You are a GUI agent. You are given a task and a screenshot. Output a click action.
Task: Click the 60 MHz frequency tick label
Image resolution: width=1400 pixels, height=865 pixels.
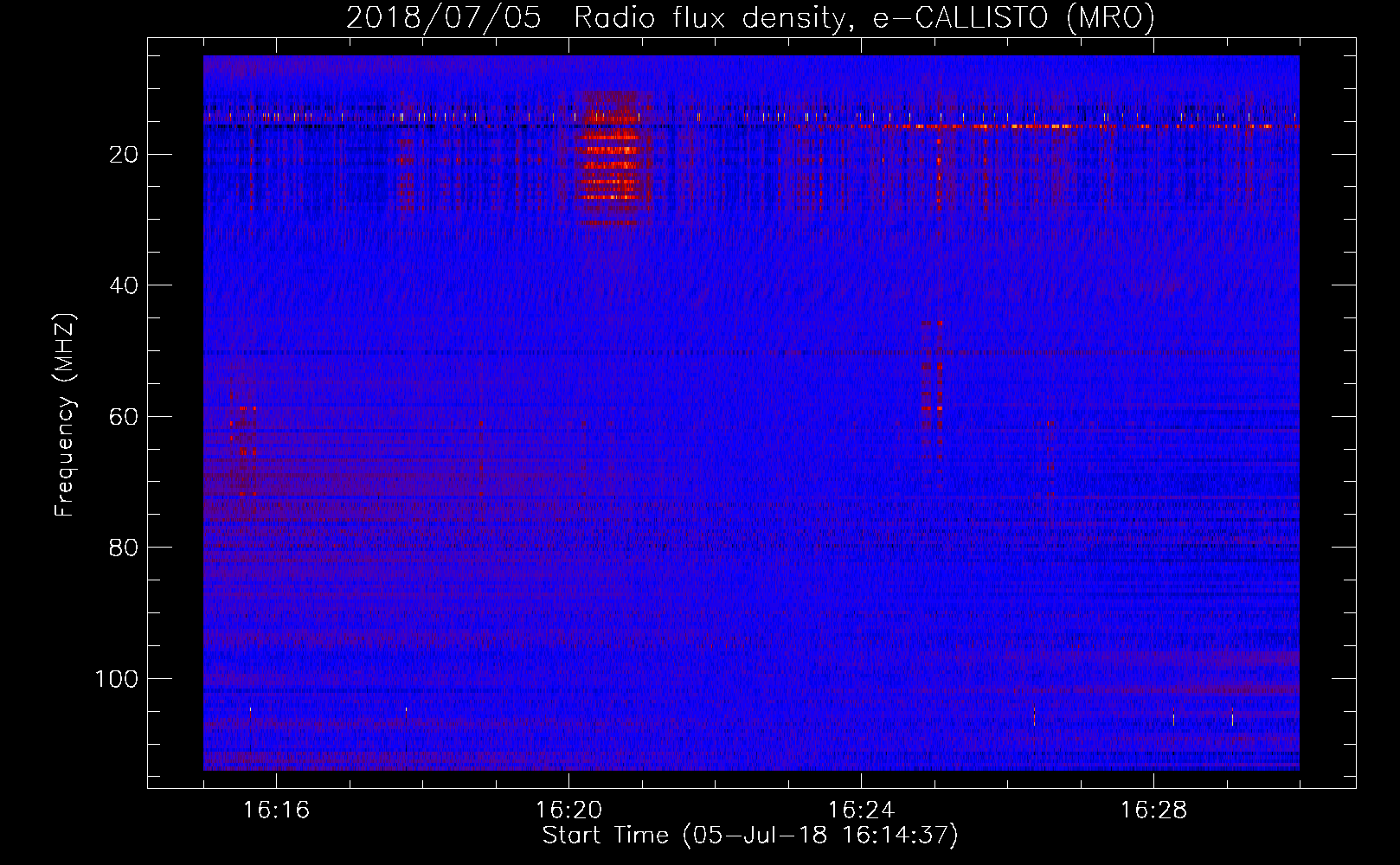[124, 416]
